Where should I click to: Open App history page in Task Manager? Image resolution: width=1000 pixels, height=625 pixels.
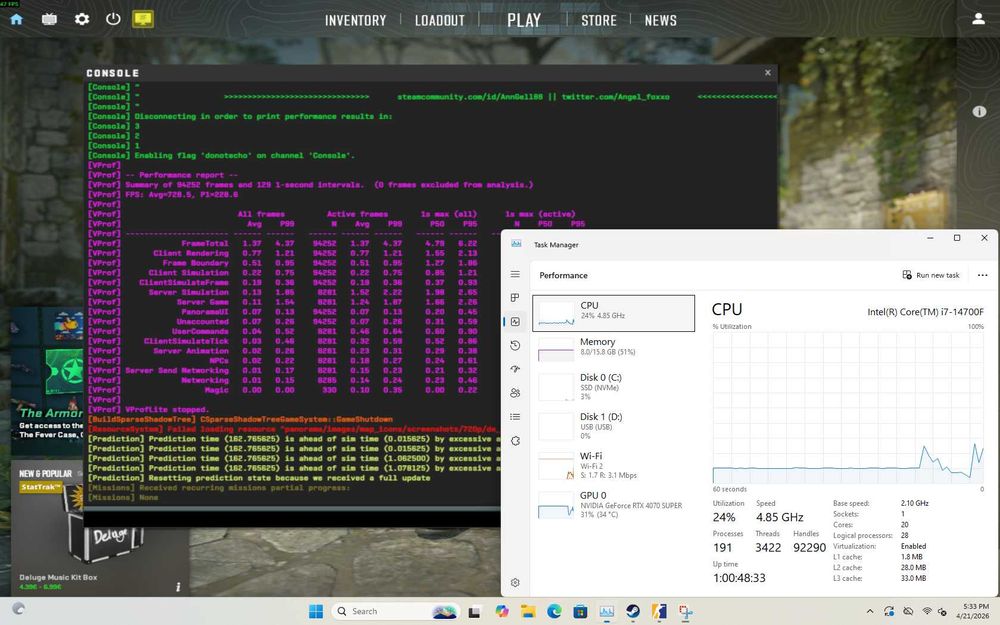pyautogui.click(x=515, y=345)
